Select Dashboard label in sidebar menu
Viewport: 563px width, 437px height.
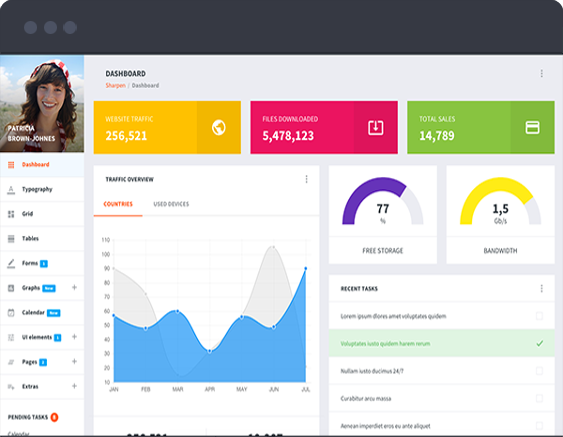point(36,165)
